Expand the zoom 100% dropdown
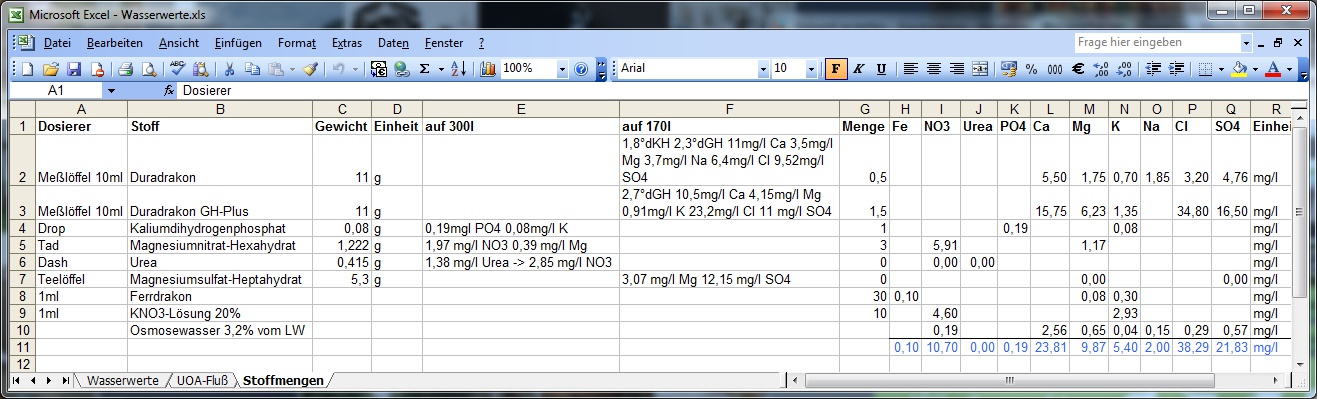Screen dimensions: 1317x399 point(562,69)
